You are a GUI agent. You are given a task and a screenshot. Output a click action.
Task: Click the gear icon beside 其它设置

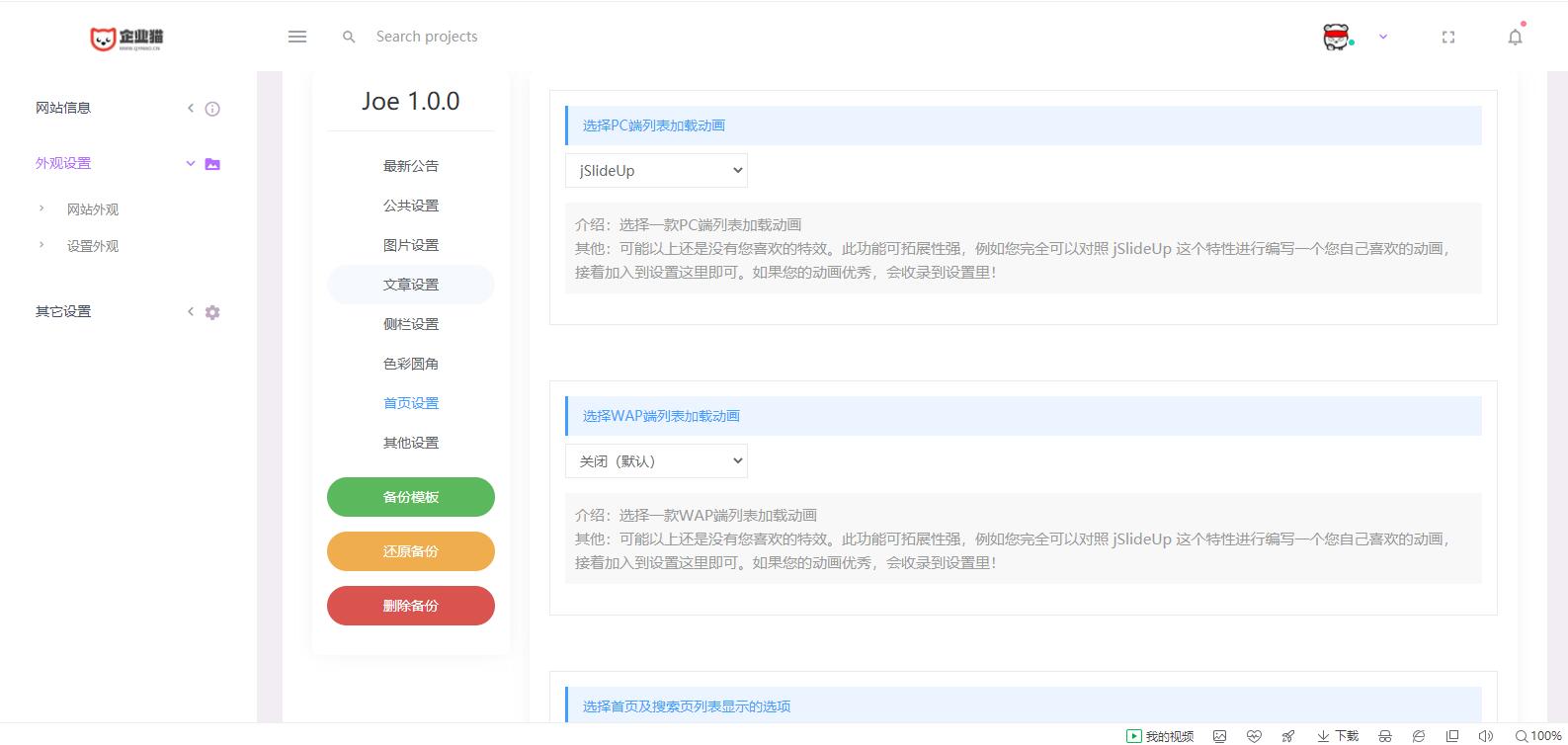[212, 312]
